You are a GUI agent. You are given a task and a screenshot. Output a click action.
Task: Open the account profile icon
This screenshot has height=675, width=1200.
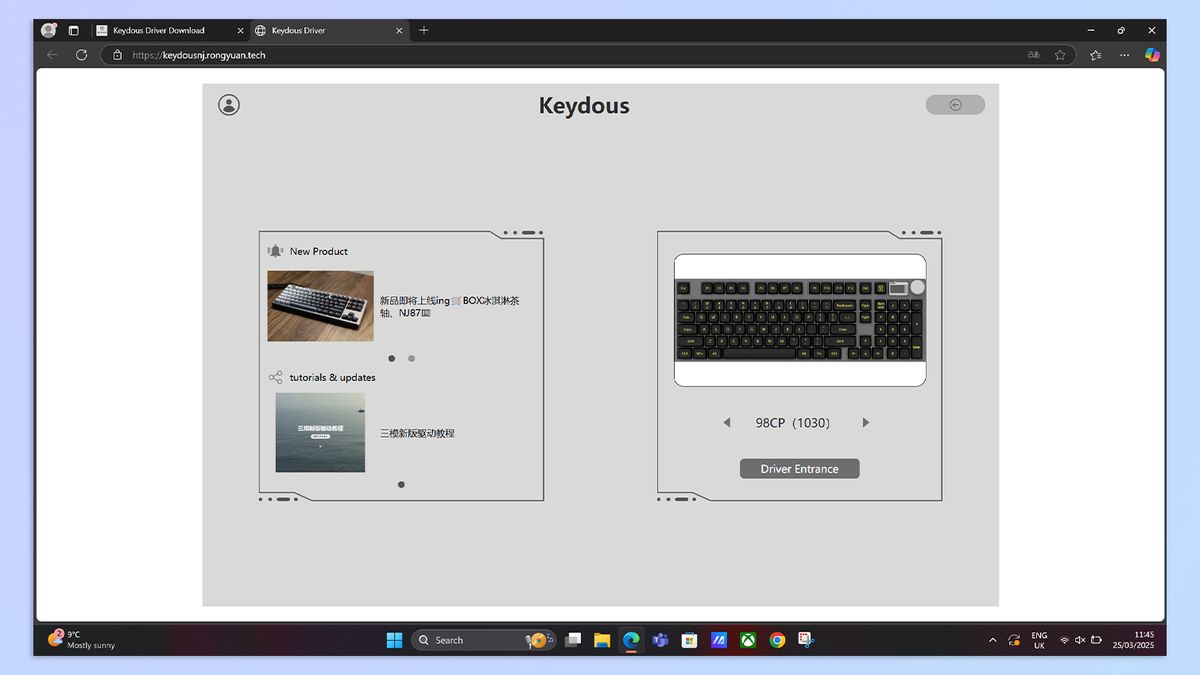click(228, 104)
